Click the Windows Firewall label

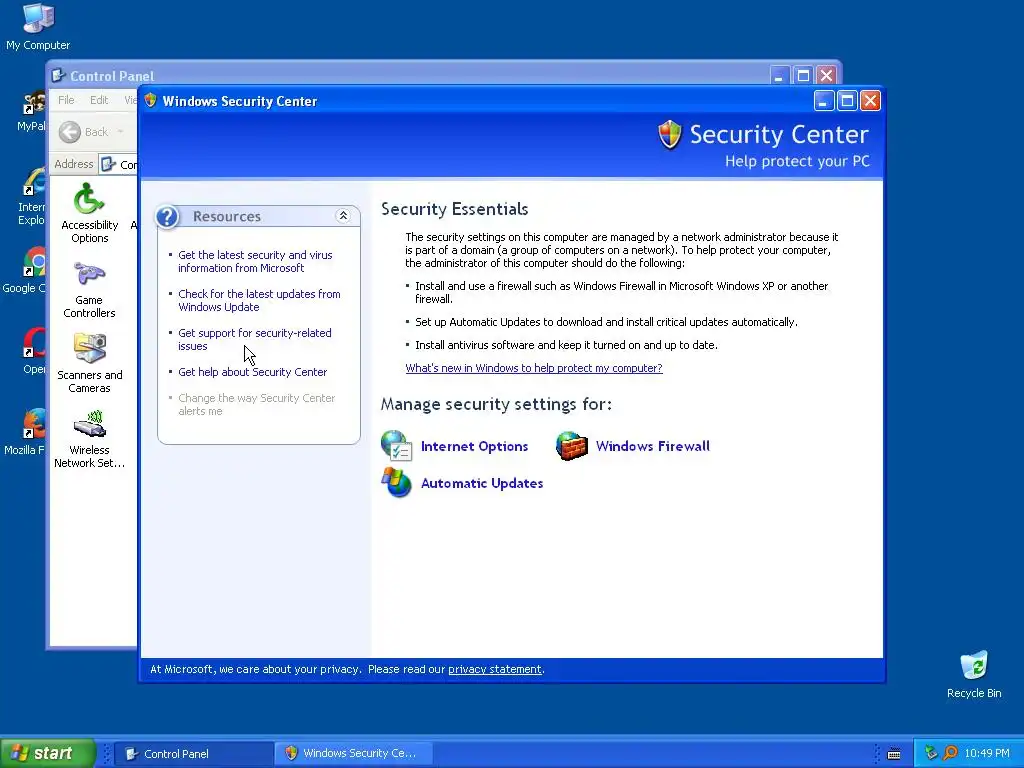[x=652, y=446]
